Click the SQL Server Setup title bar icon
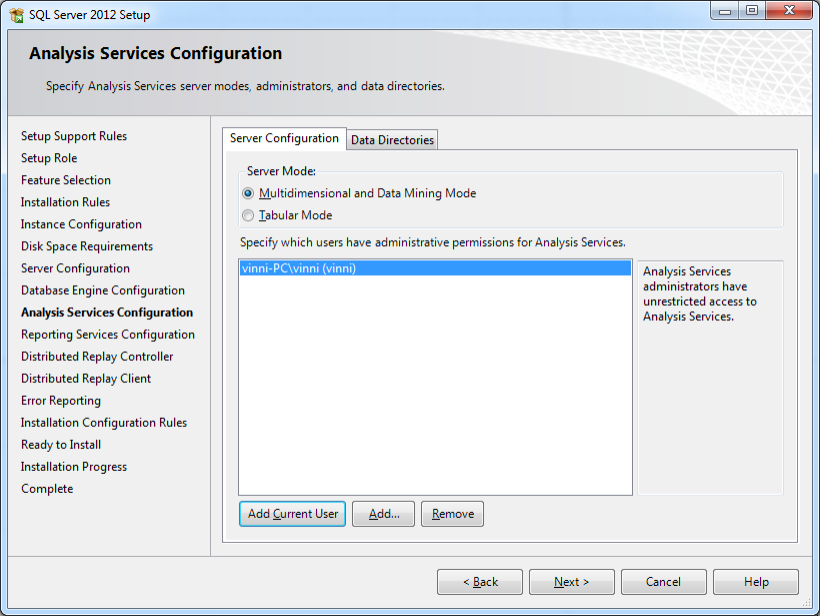This screenshot has height=616, width=820. point(16,15)
